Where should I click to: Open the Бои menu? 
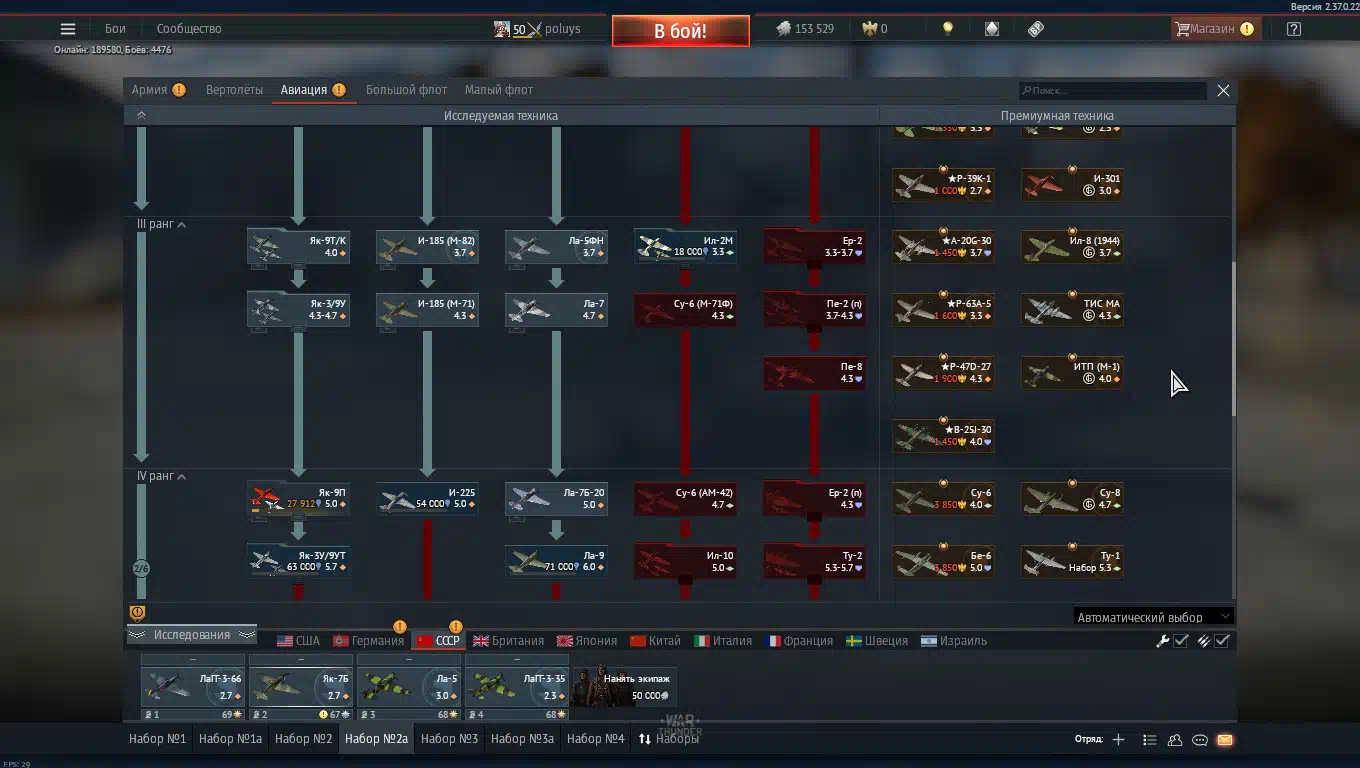coord(115,29)
